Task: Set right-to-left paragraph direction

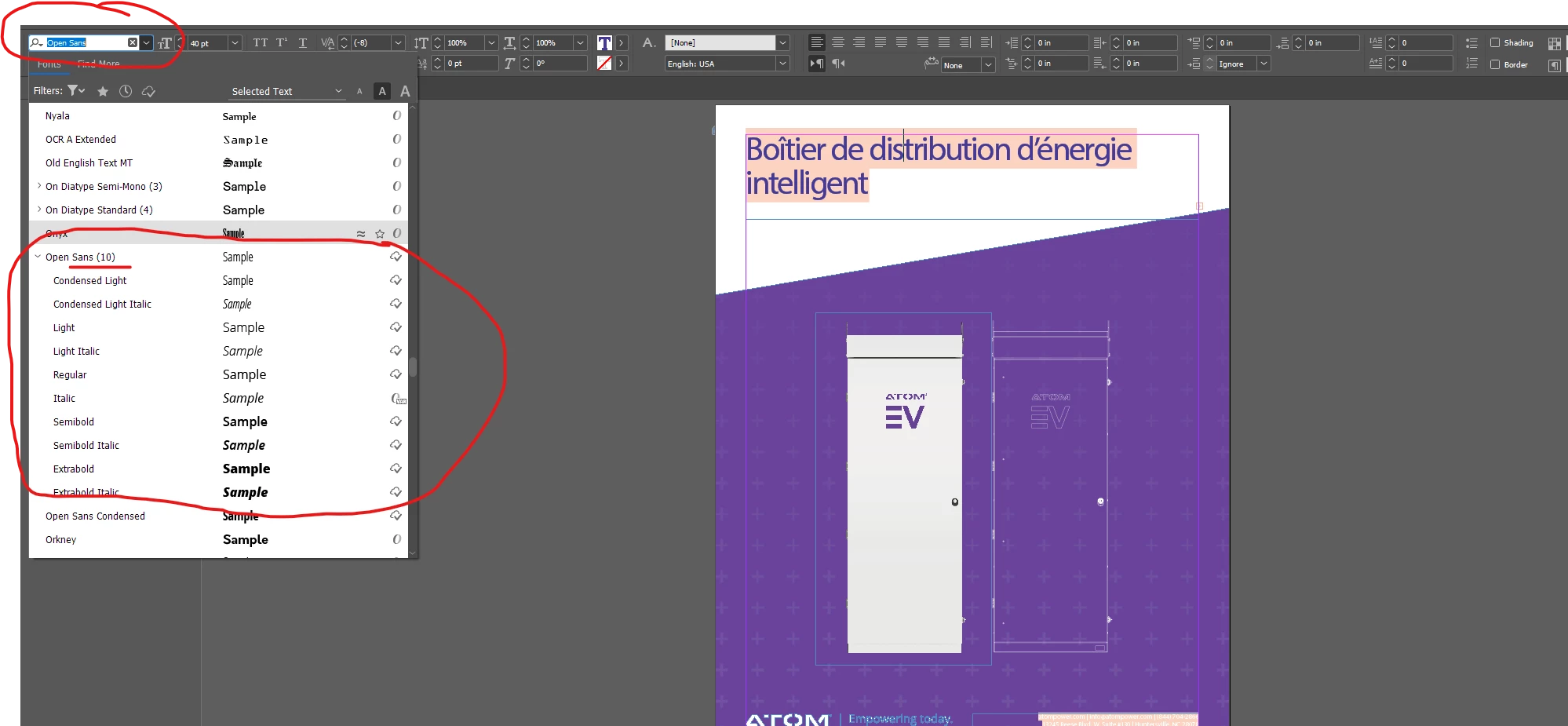Action: click(x=838, y=64)
